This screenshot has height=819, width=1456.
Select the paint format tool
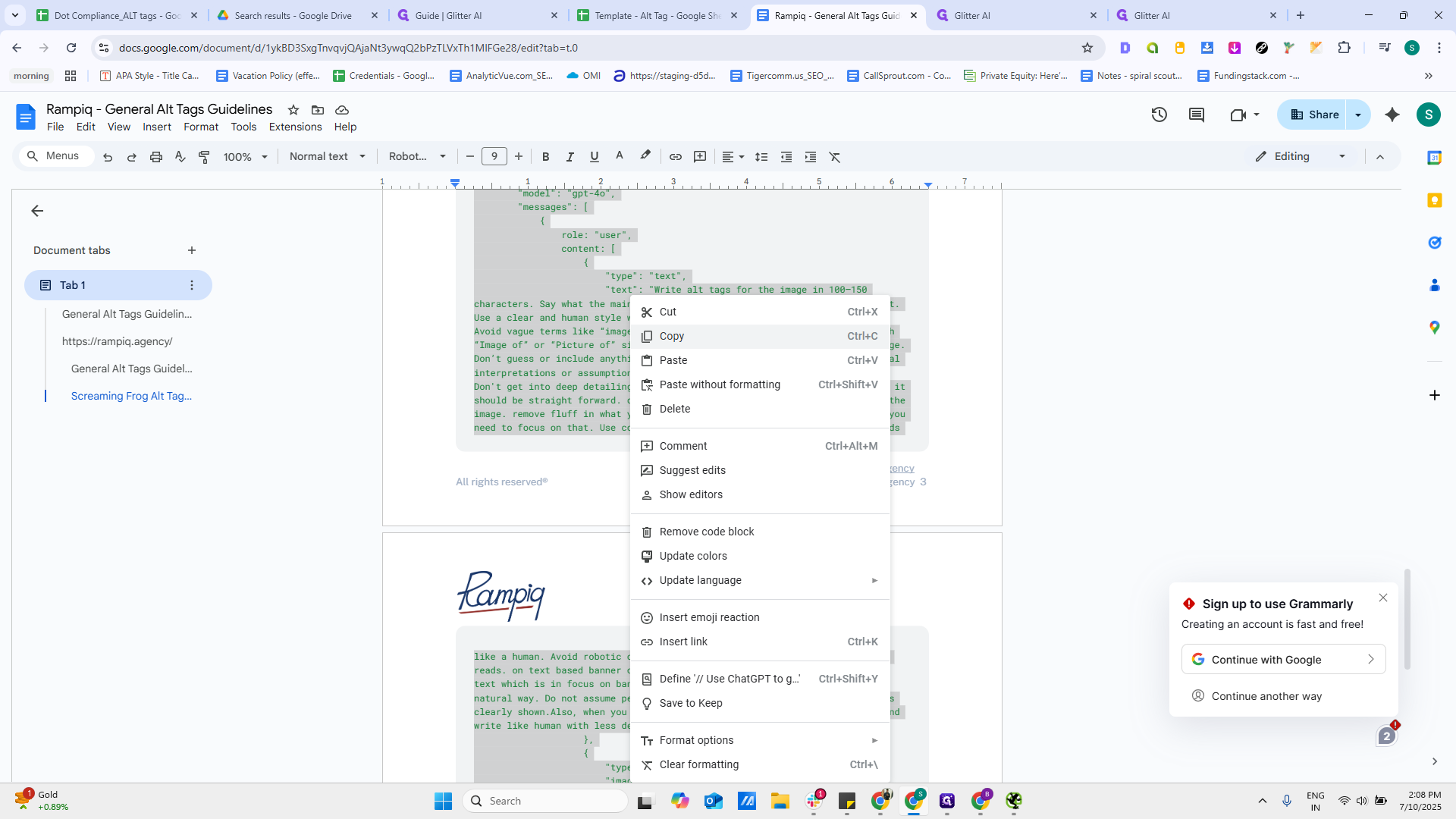204,157
